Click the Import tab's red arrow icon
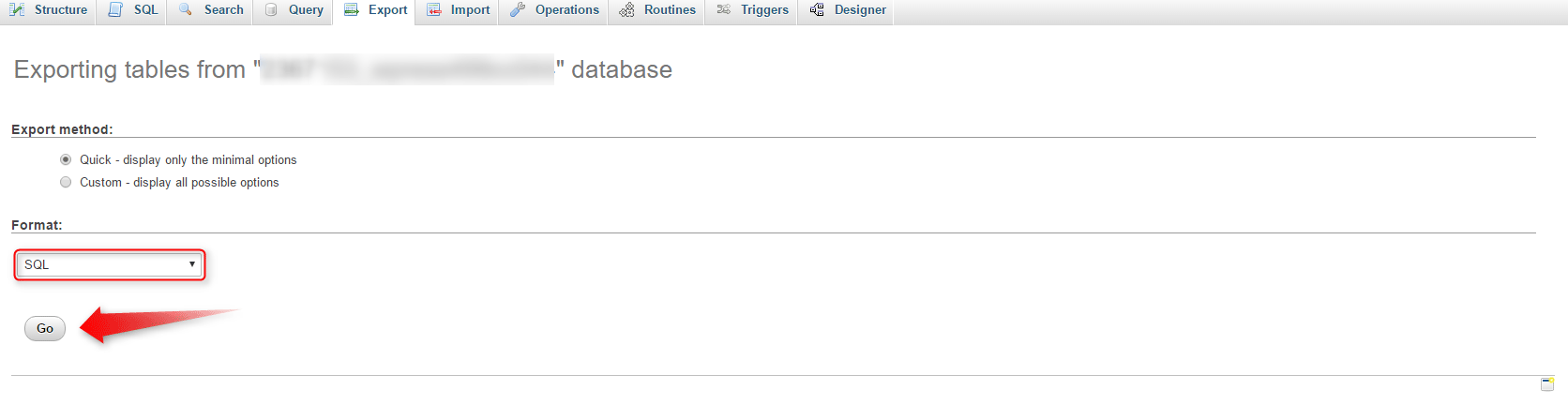Image resolution: width=1568 pixels, height=420 pixels. click(x=433, y=9)
